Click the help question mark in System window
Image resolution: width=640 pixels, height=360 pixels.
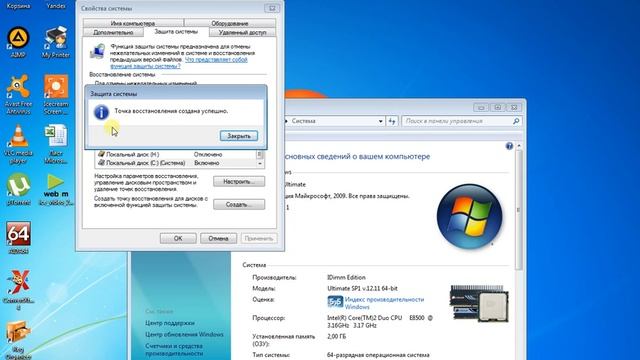pyautogui.click(x=509, y=146)
